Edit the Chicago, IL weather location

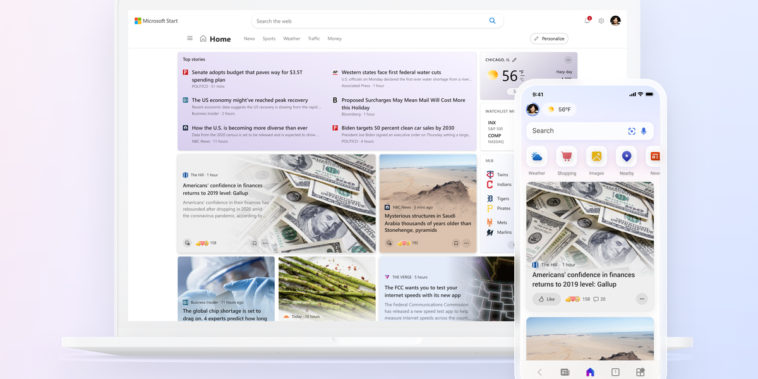pos(514,60)
